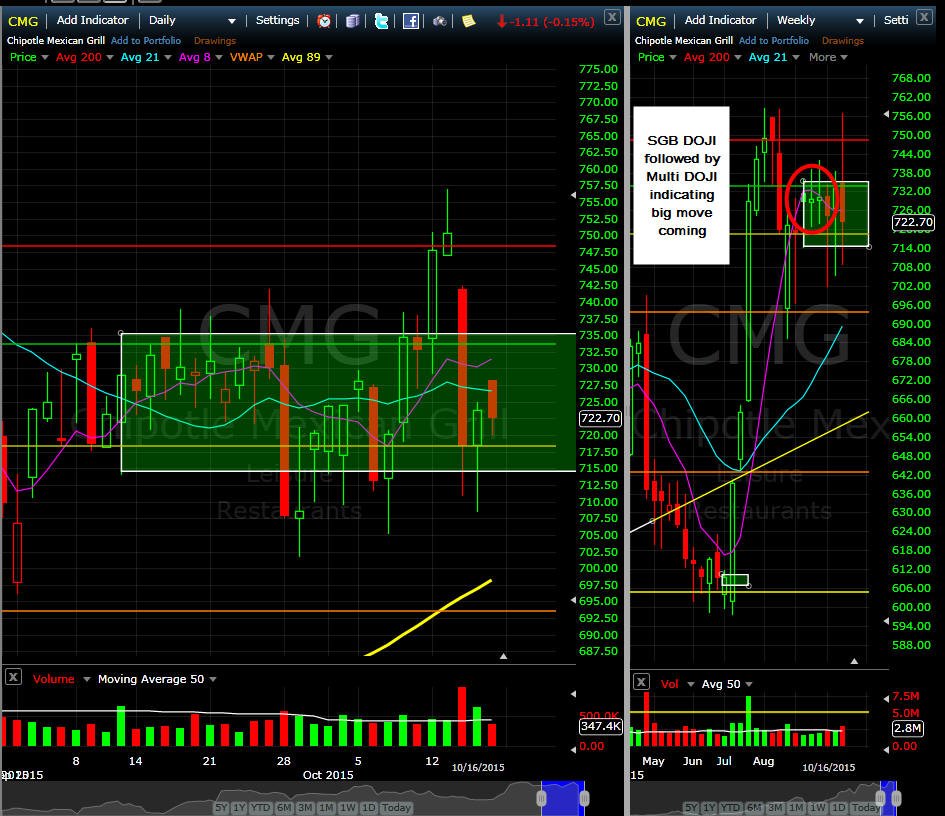This screenshot has height=816, width=945.
Task: Remove the weekly Vol indicator pane
Action: tap(641, 682)
